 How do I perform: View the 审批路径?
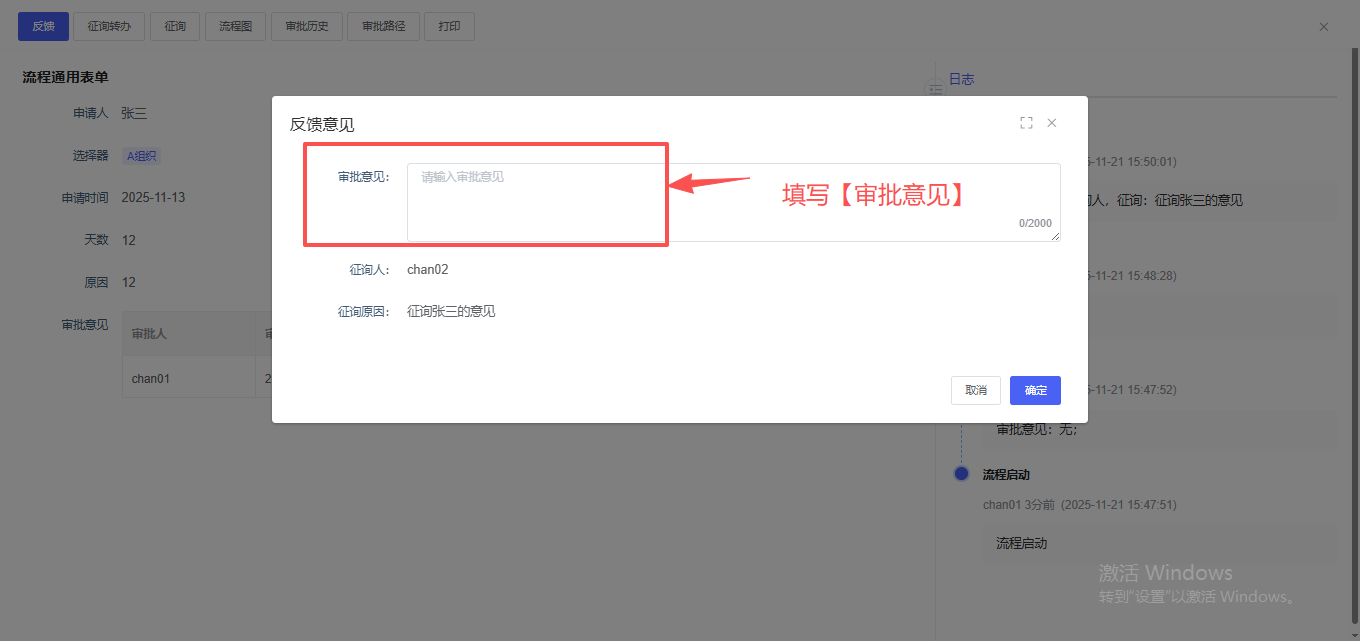tap(383, 27)
